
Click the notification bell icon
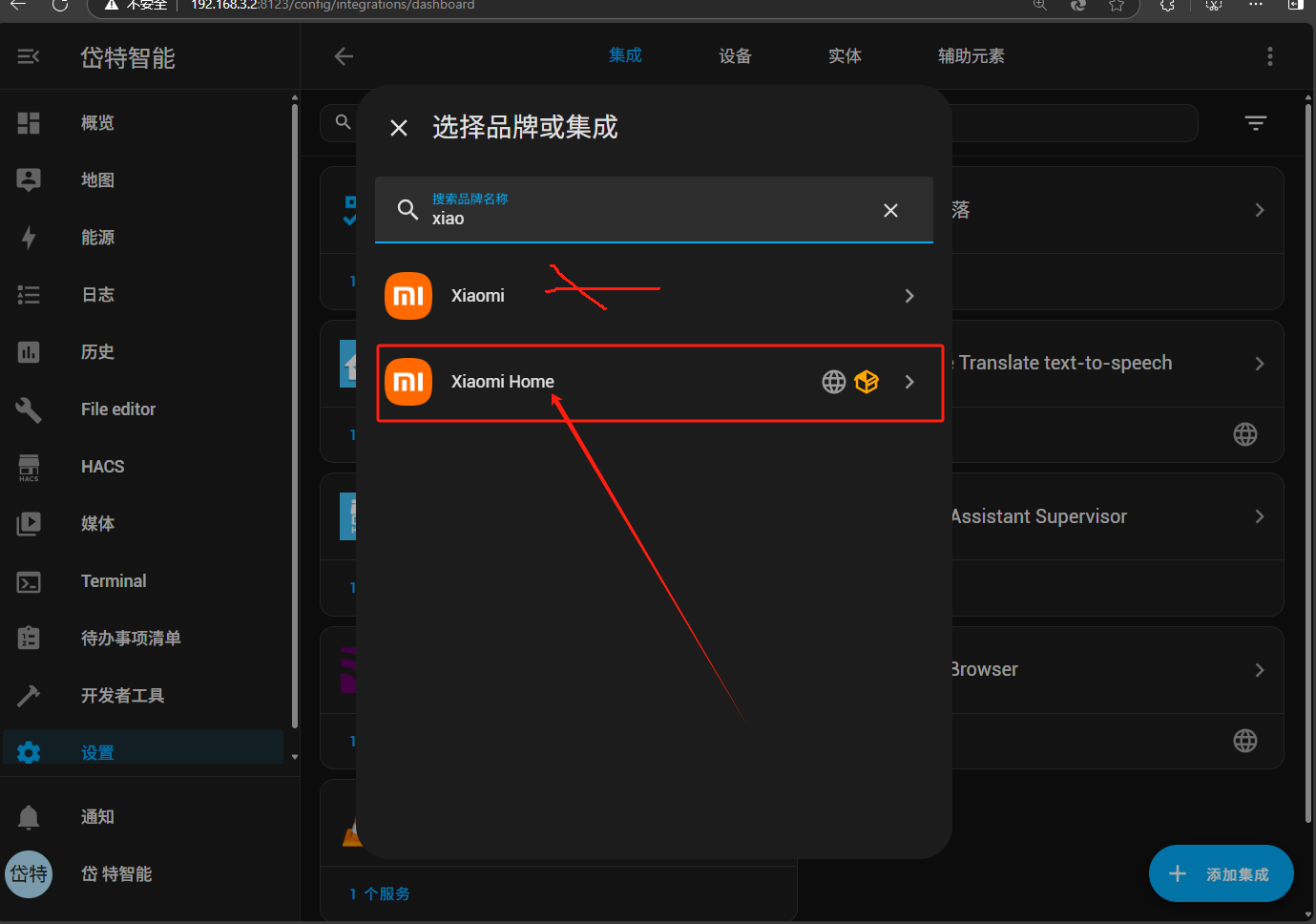click(29, 817)
